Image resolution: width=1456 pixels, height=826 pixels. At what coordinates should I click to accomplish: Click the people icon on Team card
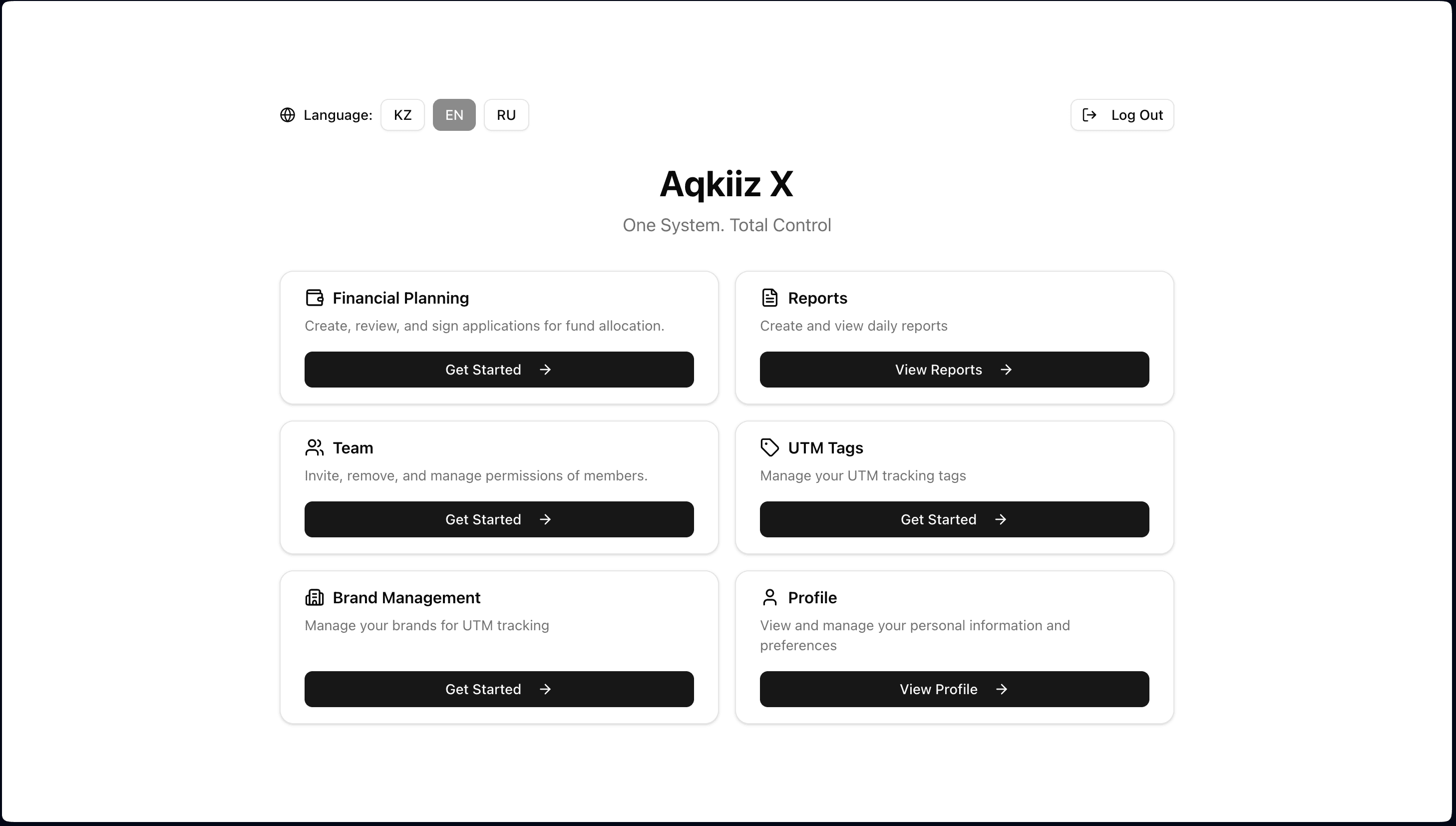[315, 447]
